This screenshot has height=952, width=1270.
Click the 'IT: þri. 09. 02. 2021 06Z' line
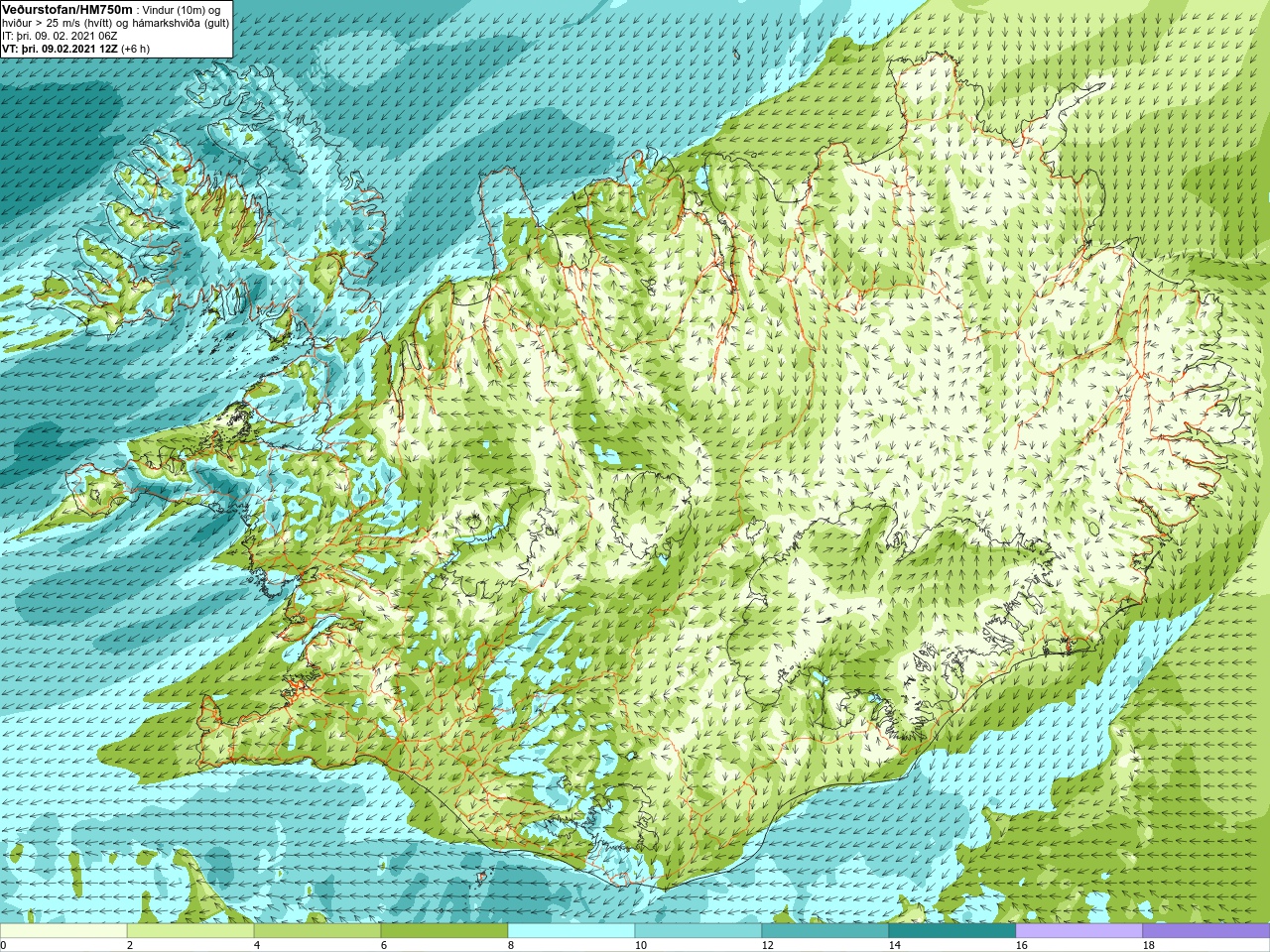tap(60, 36)
